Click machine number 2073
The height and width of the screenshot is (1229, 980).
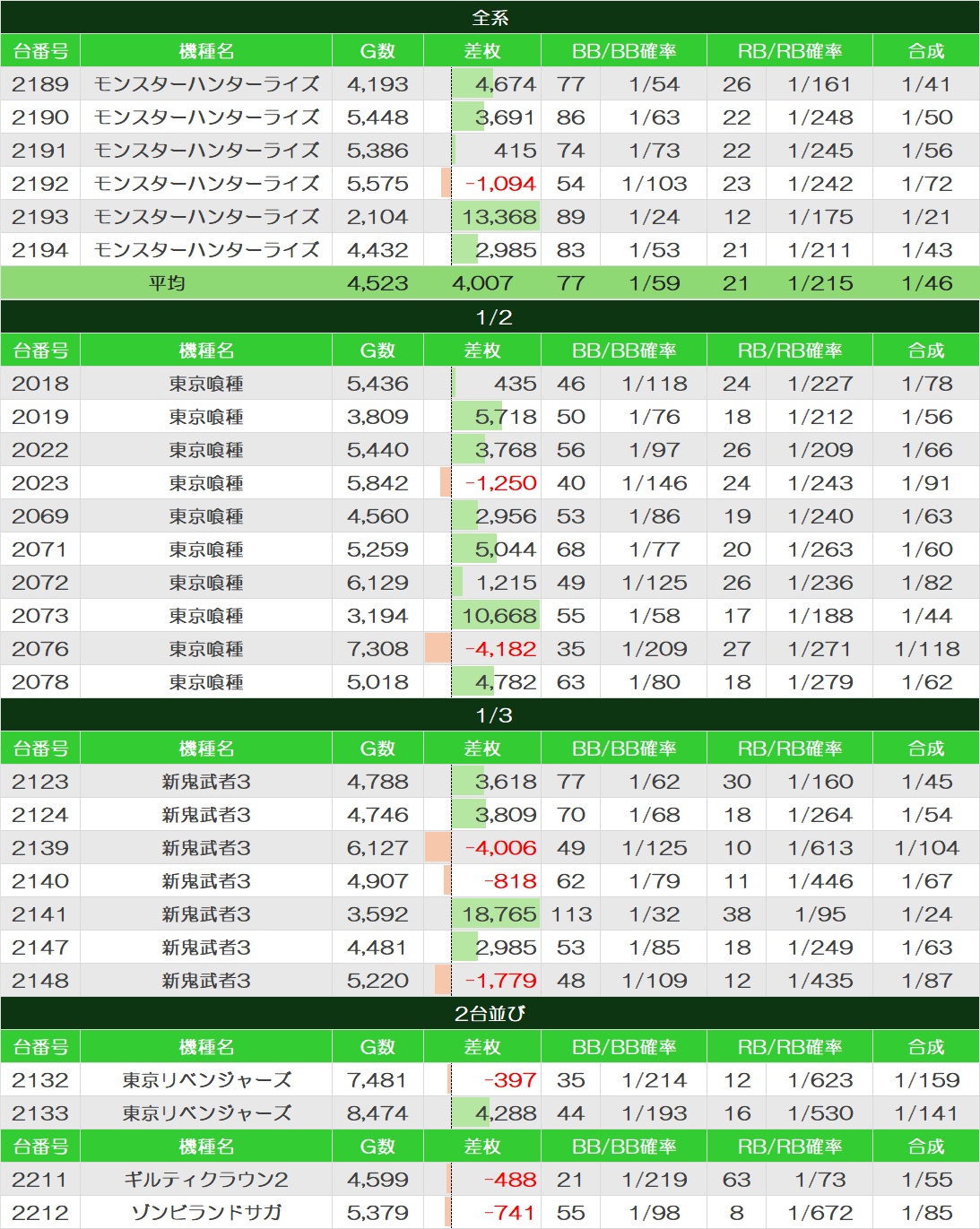pyautogui.click(x=40, y=616)
